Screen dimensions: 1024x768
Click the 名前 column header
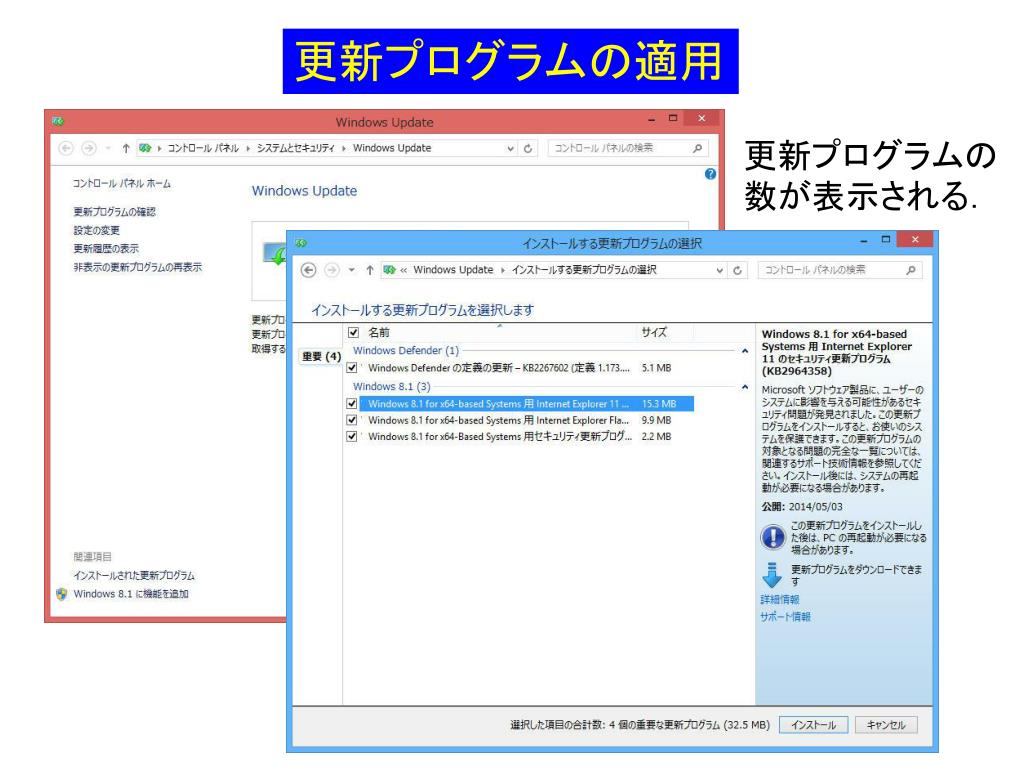(x=379, y=332)
